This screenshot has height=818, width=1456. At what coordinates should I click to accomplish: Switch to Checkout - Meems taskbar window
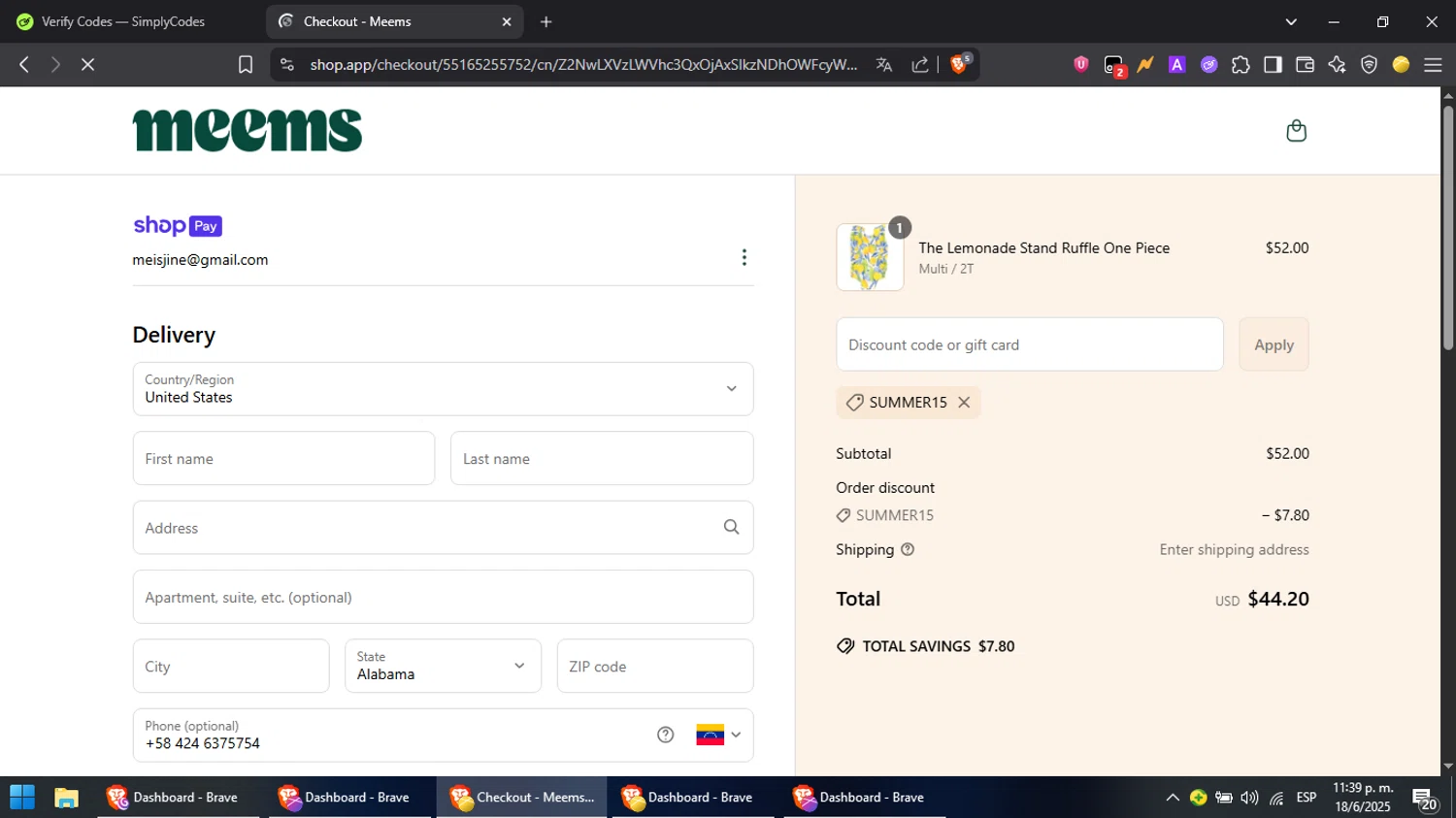521,798
